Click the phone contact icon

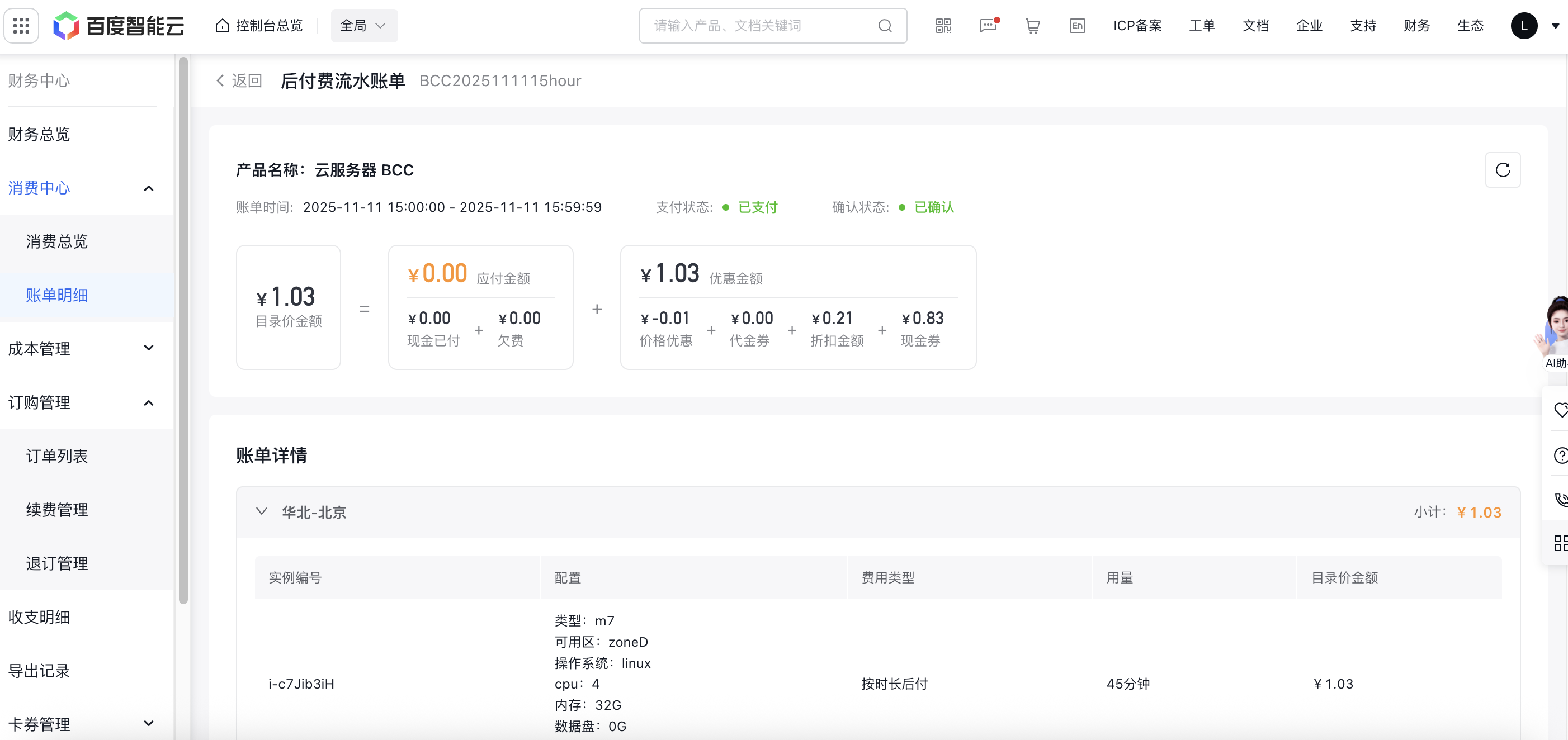1560,499
